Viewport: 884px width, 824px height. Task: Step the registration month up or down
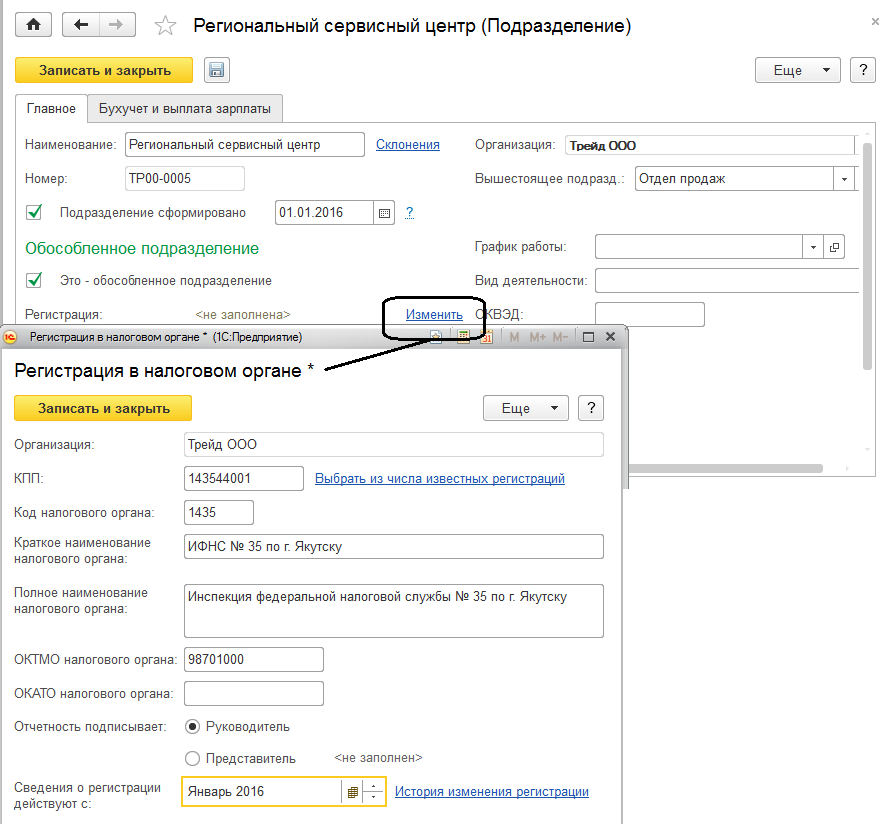374,792
